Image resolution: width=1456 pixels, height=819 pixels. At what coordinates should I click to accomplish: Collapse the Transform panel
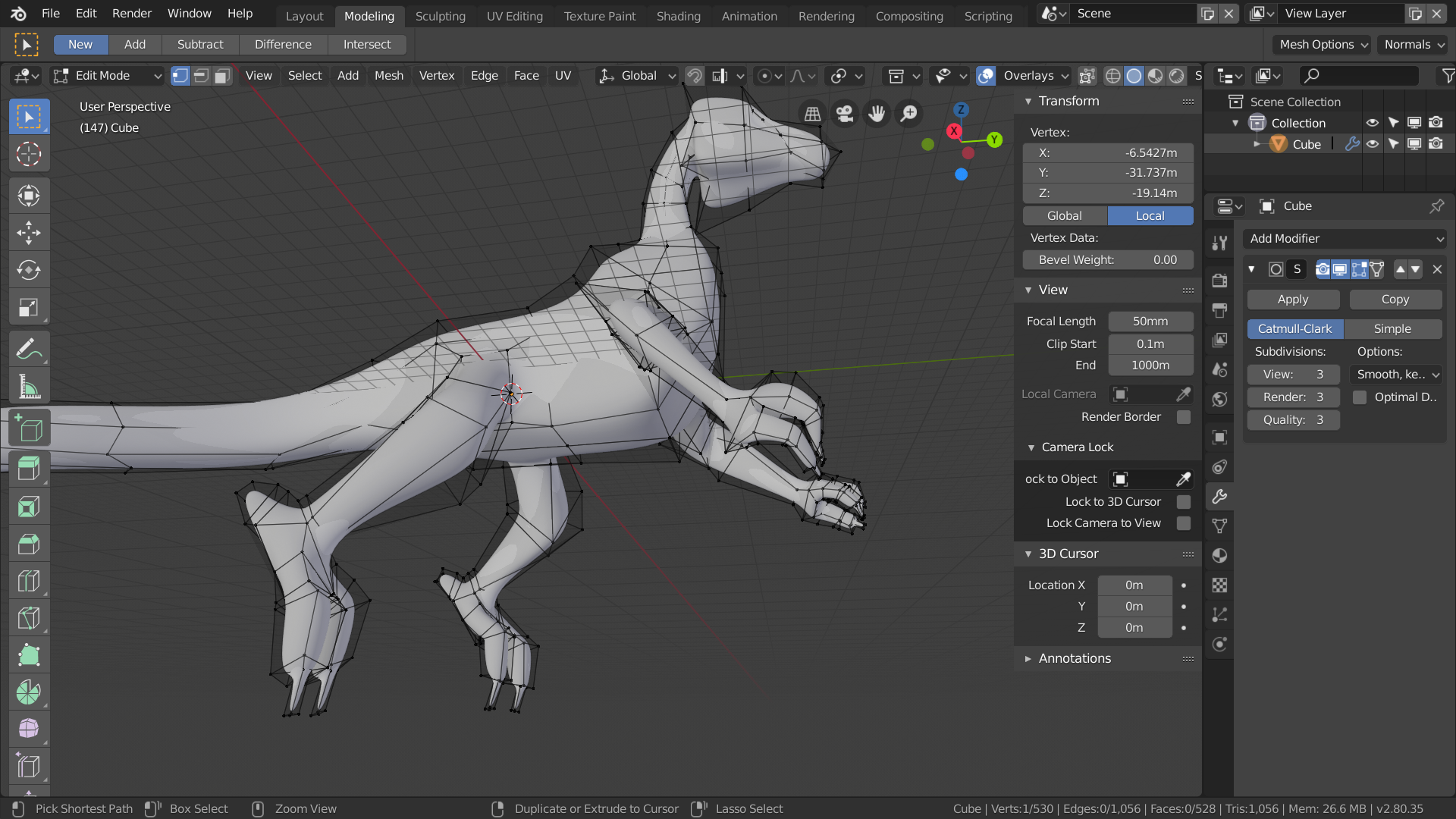(x=1029, y=102)
